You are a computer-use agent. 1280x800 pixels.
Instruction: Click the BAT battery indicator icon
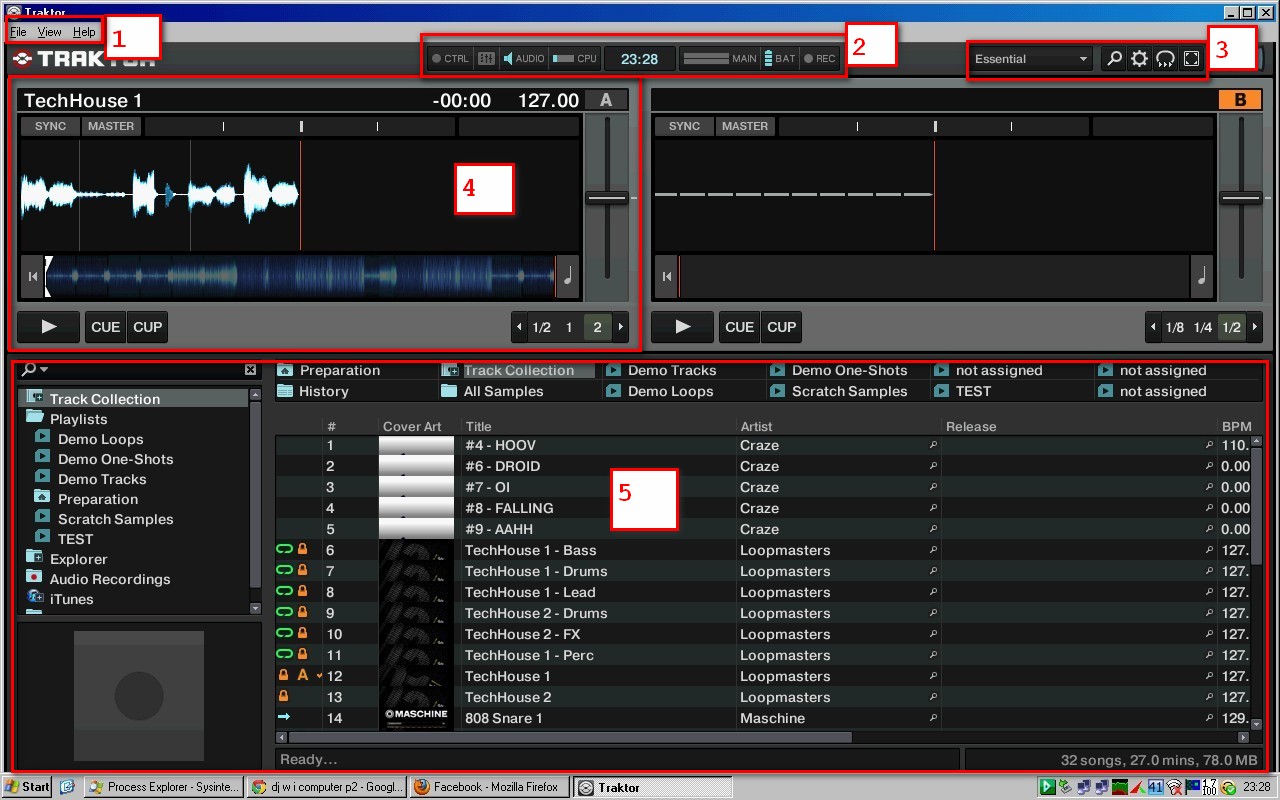[768, 59]
